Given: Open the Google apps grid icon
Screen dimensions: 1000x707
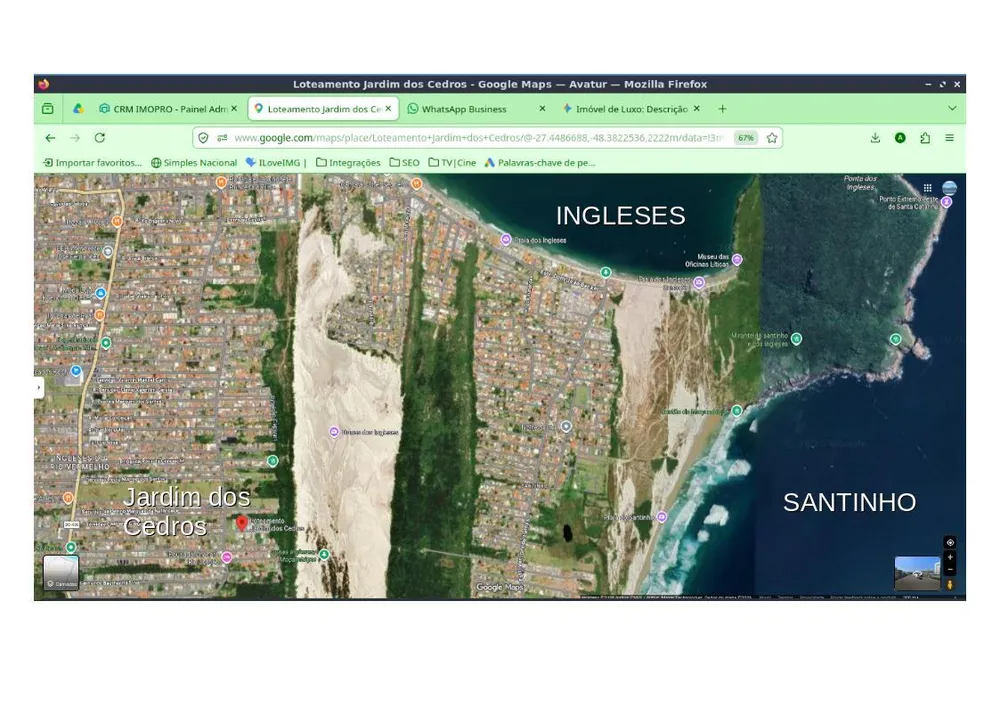Looking at the screenshot, I should [927, 187].
